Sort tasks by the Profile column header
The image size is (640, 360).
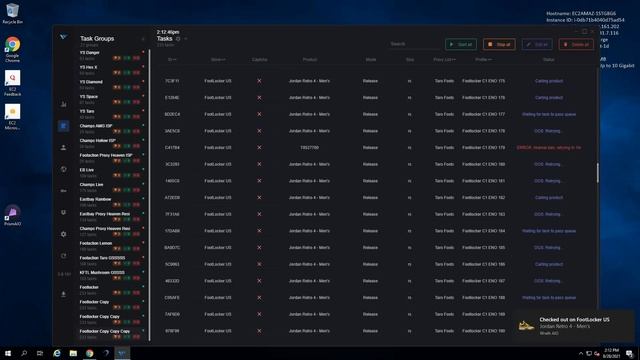[483, 60]
